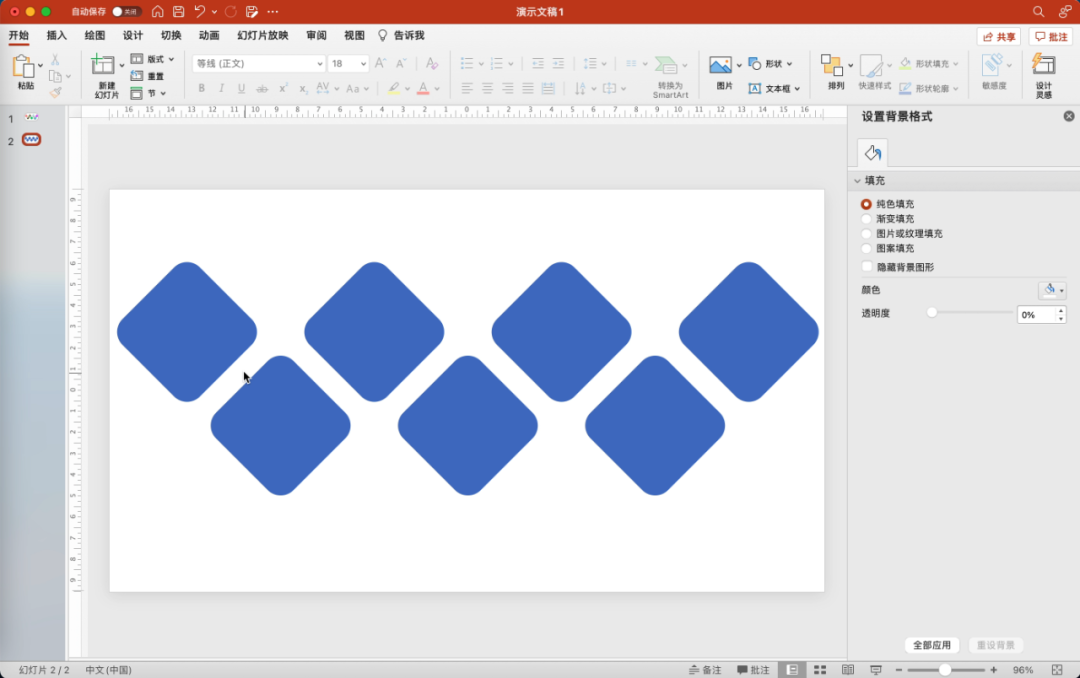The width and height of the screenshot is (1080, 678).
Task: Open Design Ideas icon
Action: pos(1043,66)
